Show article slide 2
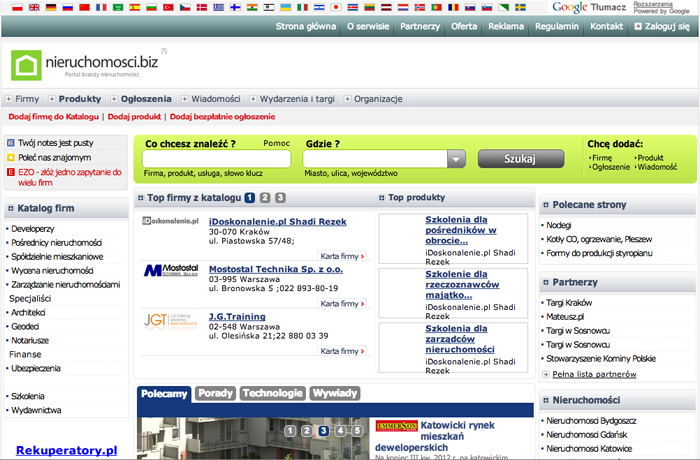Viewport: 700px width, 460px height. coord(307,431)
